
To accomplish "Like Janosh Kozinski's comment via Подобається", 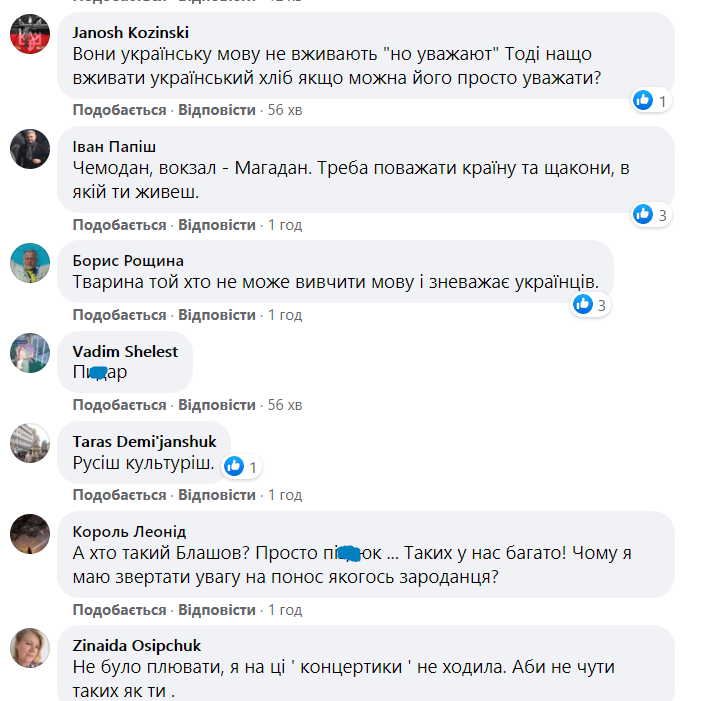I will point(119,109).
